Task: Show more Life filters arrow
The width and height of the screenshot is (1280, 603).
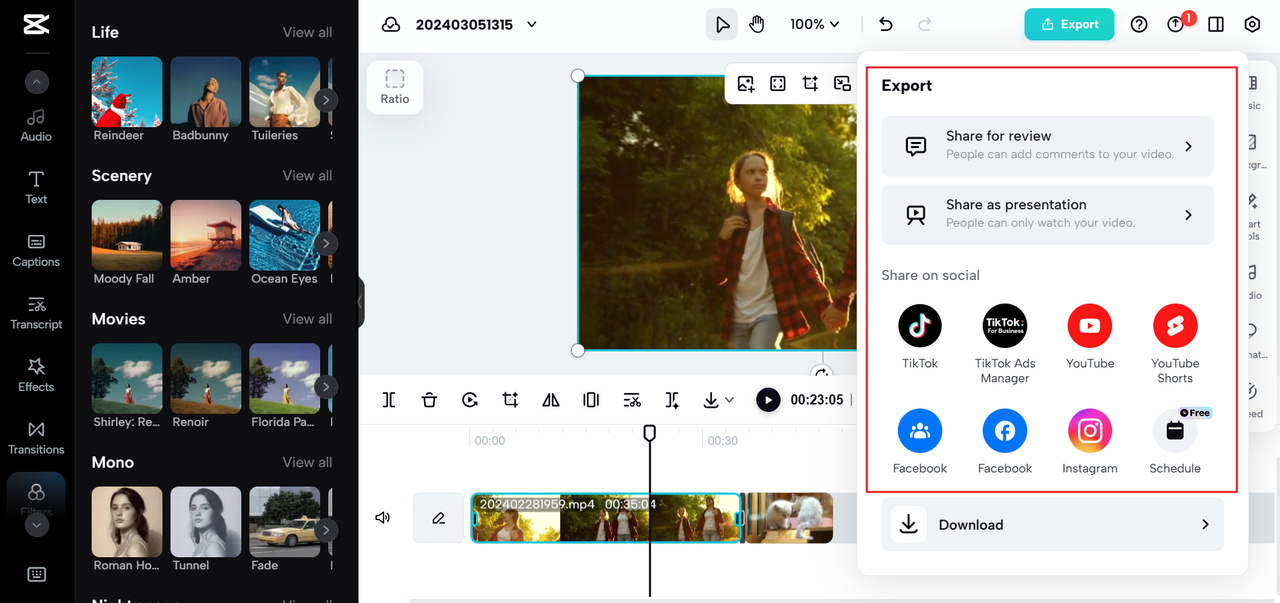Action: 326,100
